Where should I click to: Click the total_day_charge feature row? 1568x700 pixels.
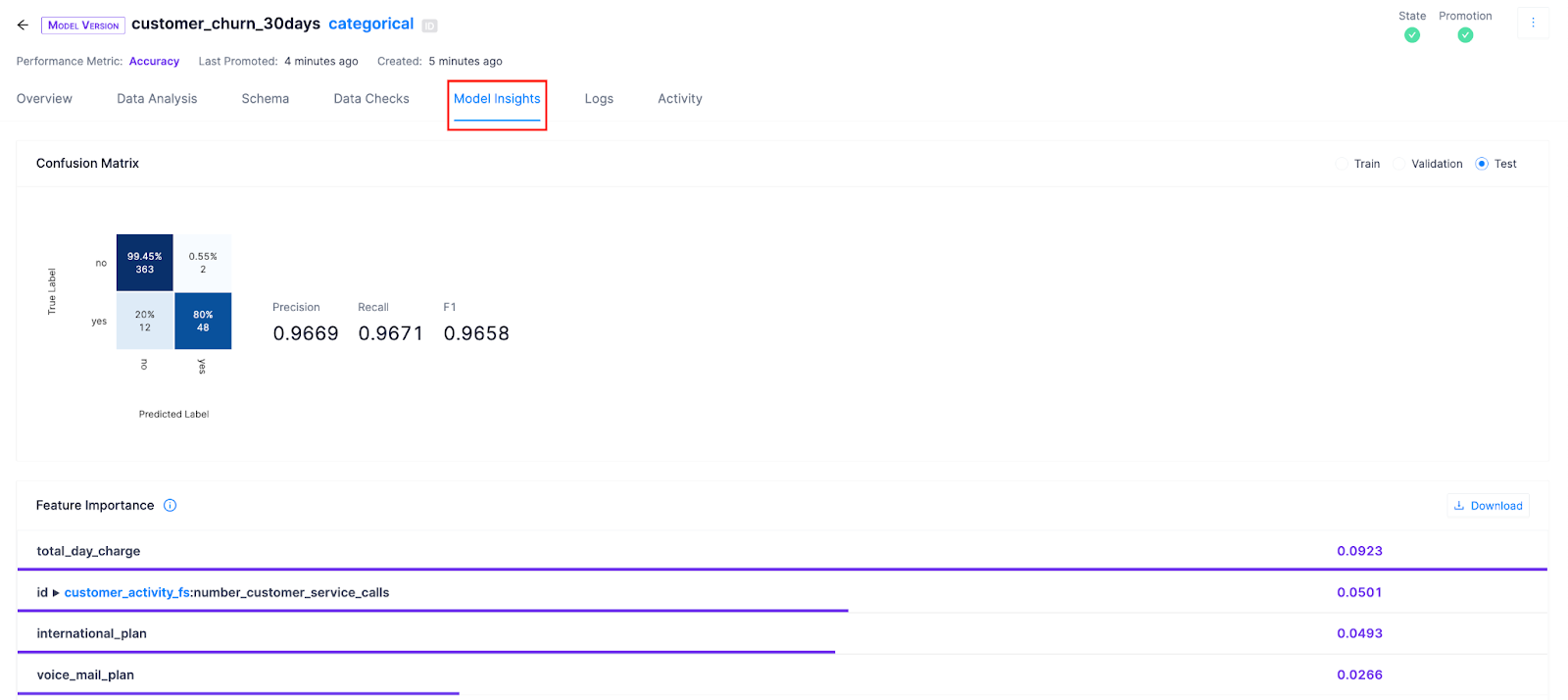coord(88,551)
